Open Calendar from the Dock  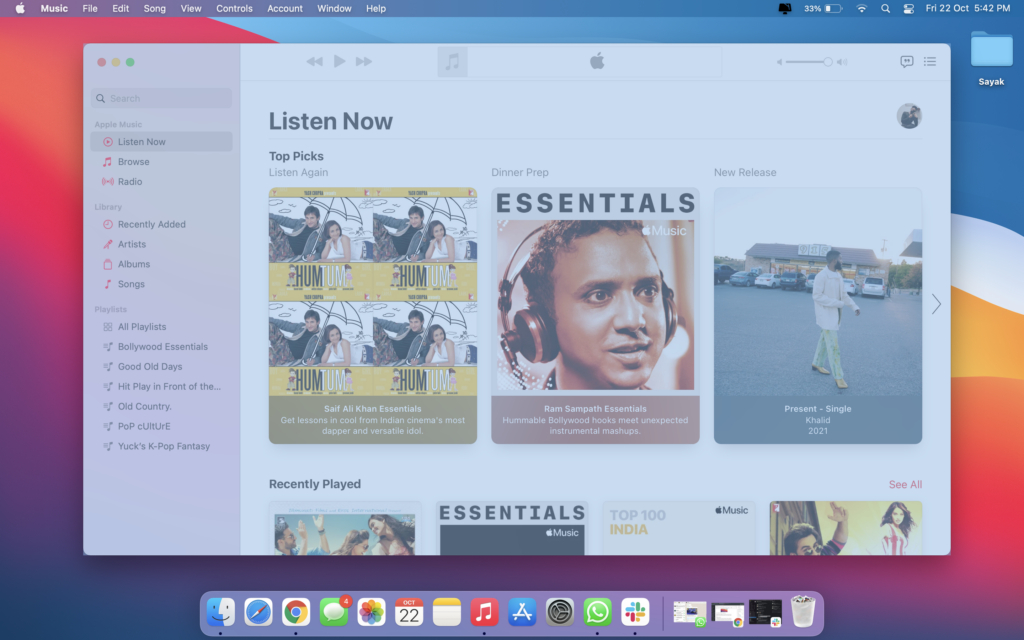409,613
